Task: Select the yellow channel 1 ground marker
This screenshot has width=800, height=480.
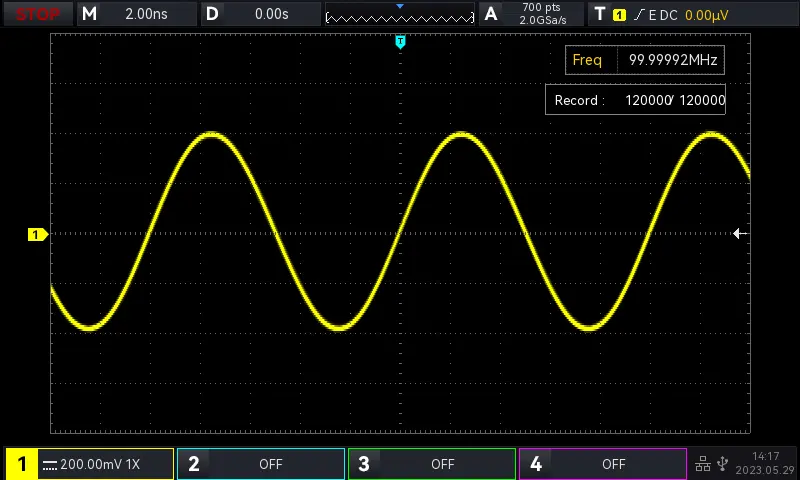Action: tap(36, 234)
